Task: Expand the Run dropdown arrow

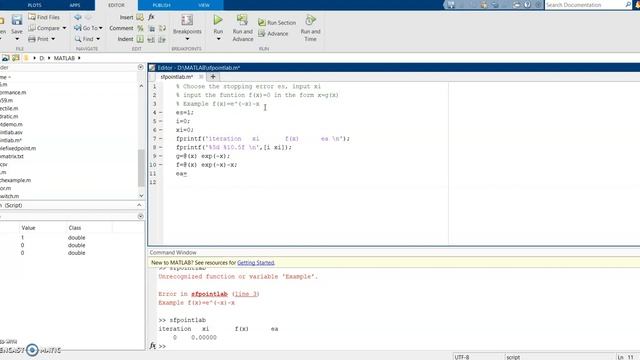Action: (x=218, y=39)
